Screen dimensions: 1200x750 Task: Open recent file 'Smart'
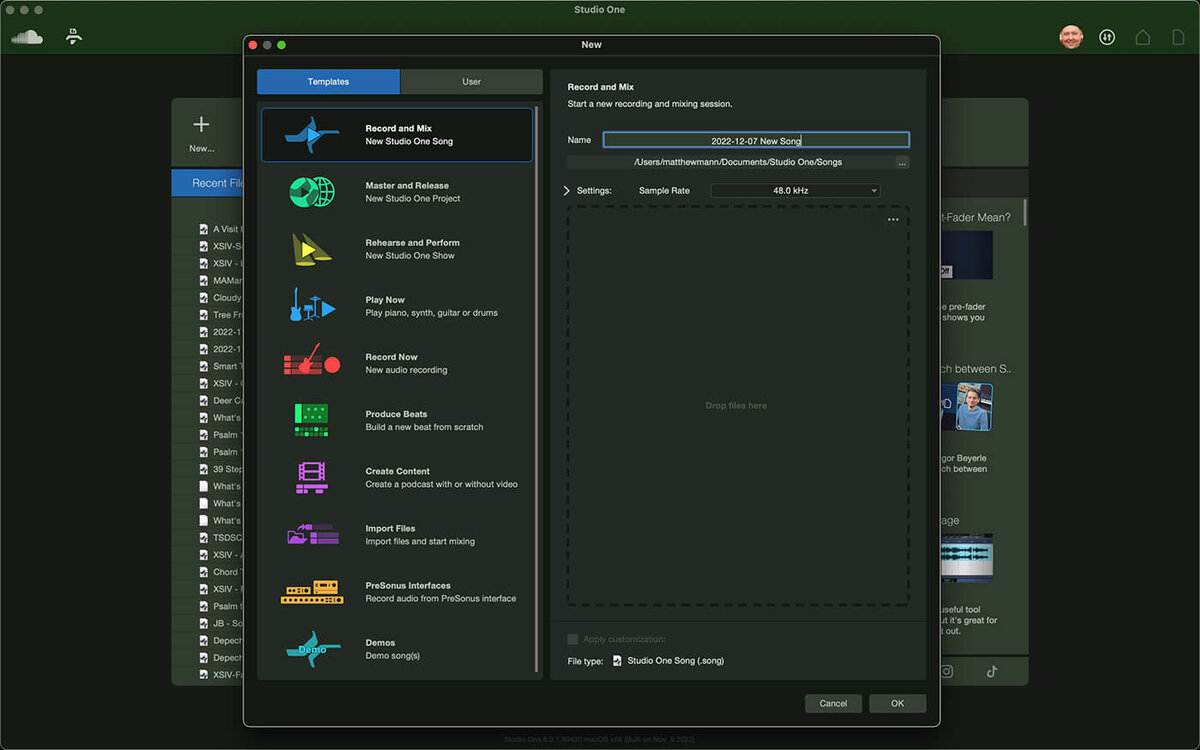[x=225, y=367]
